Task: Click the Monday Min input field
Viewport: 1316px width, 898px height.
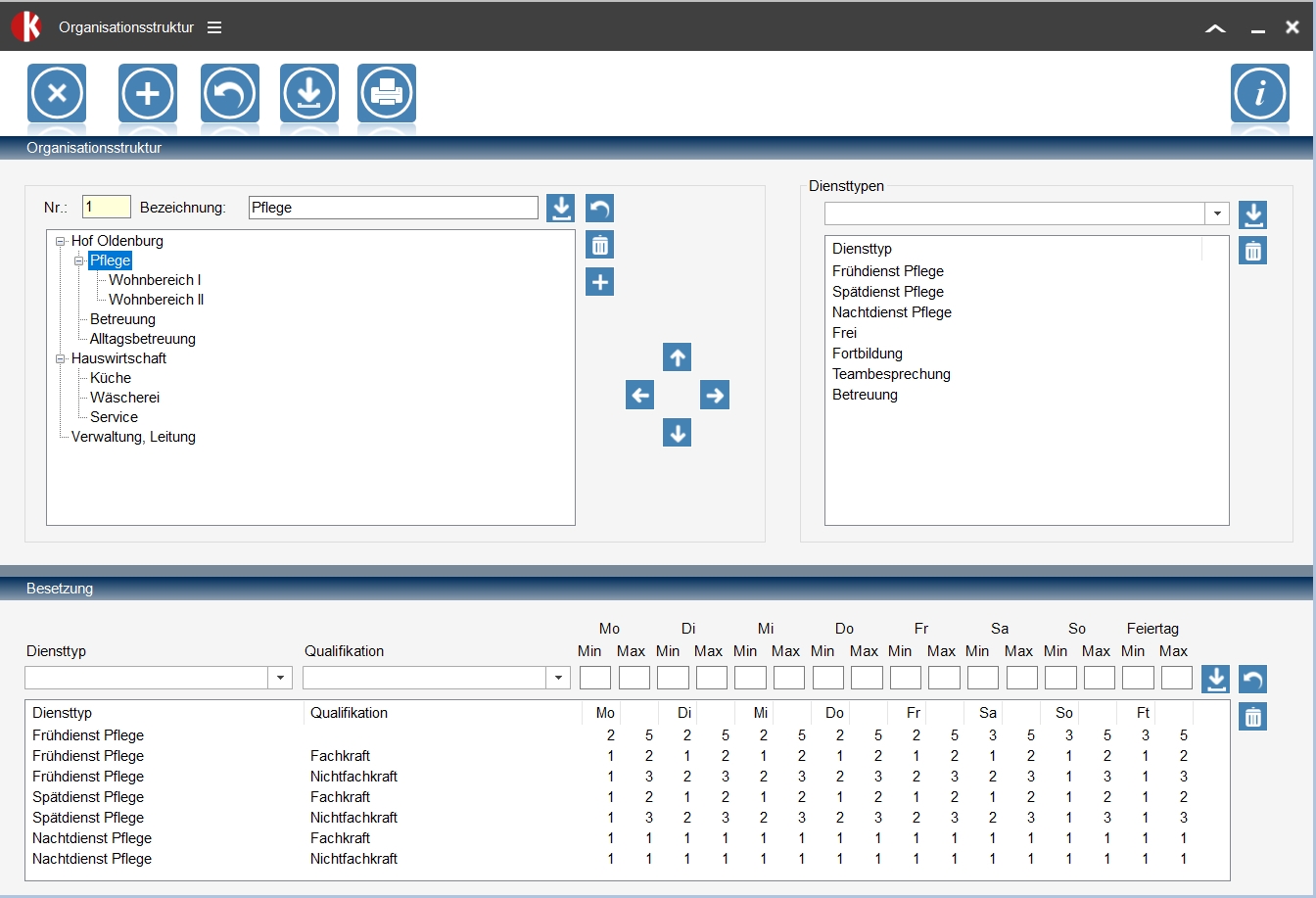Action: click(x=595, y=678)
